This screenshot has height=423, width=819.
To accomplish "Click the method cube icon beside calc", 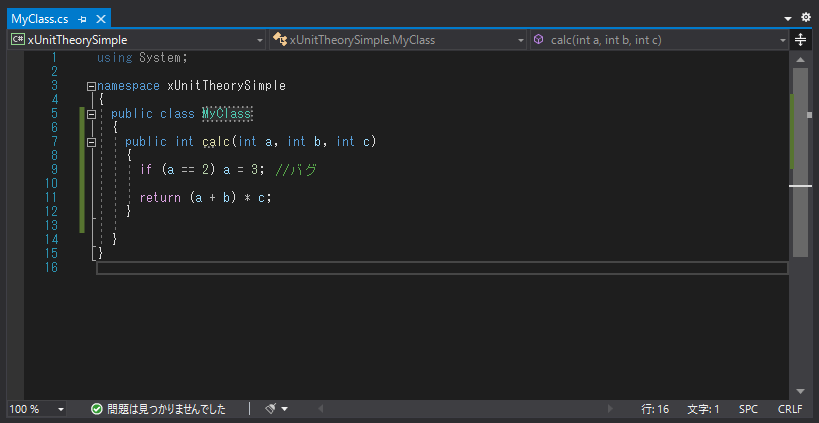I will tap(539, 40).
